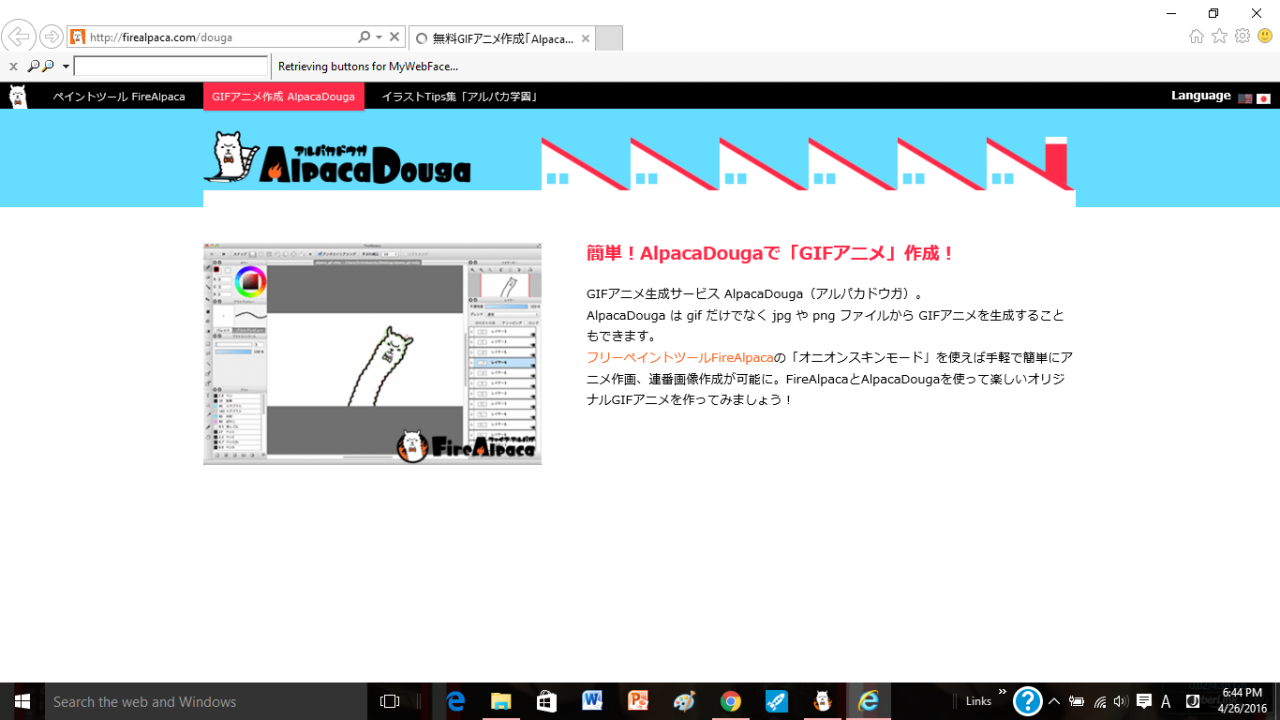
Task: Switch language with the Japan flag icon
Action: pos(1263,98)
